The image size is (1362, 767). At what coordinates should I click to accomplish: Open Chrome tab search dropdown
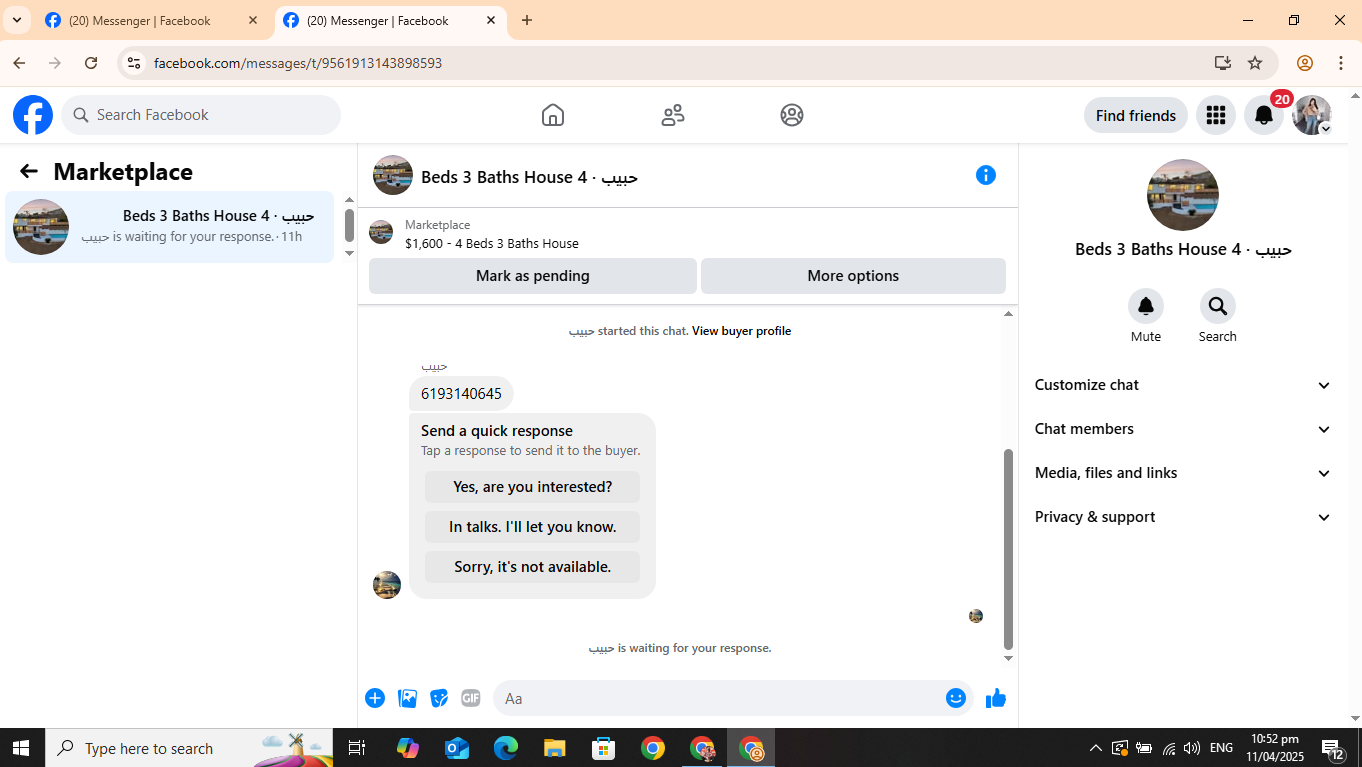click(x=17, y=20)
